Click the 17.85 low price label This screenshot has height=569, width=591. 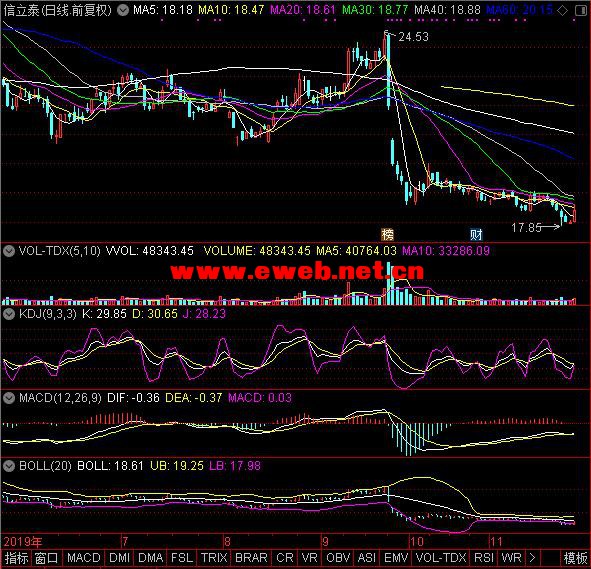[x=526, y=228]
